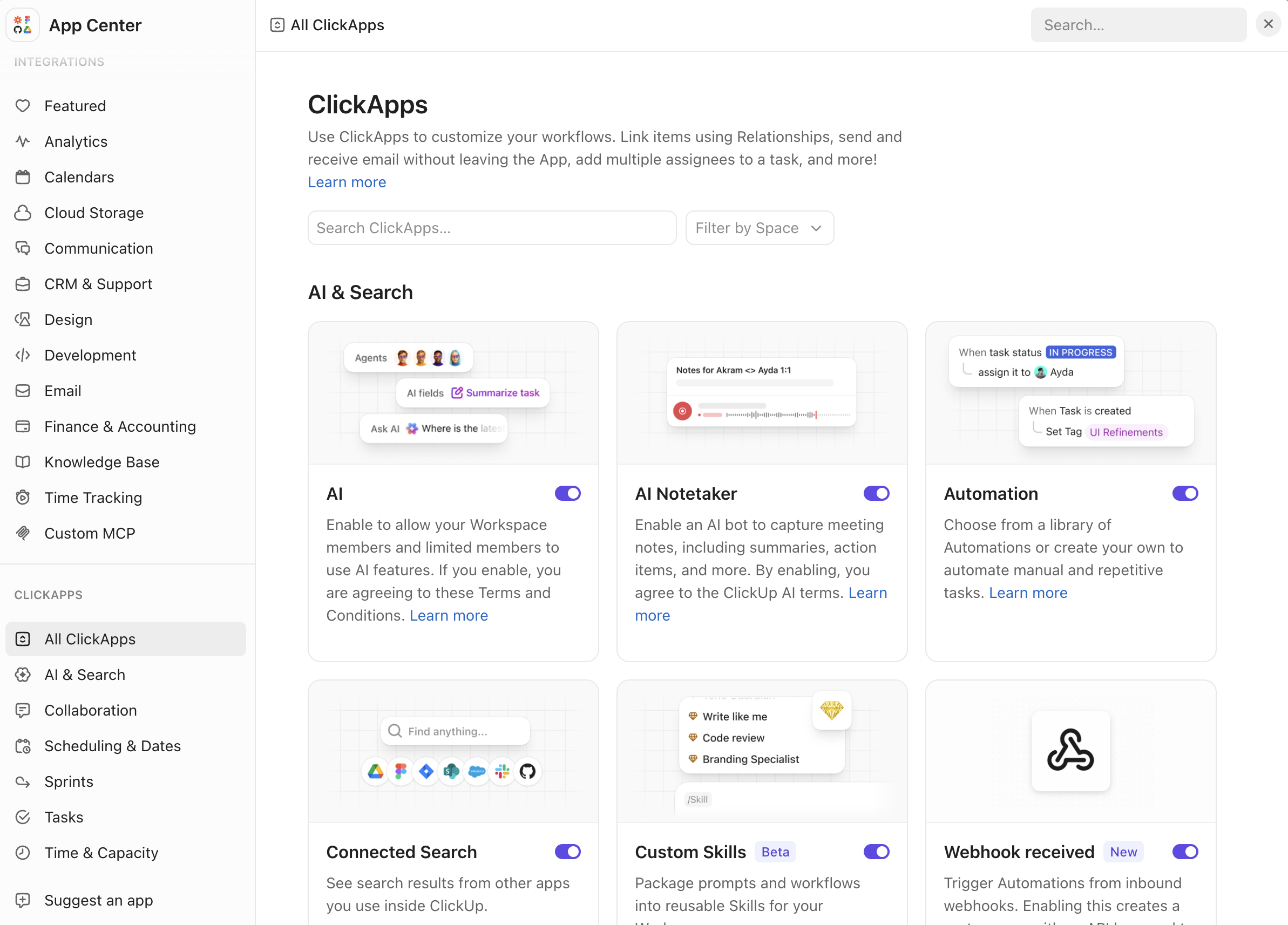1288x925 pixels.
Task: Click the Knowledge Base book icon
Action: click(23, 462)
